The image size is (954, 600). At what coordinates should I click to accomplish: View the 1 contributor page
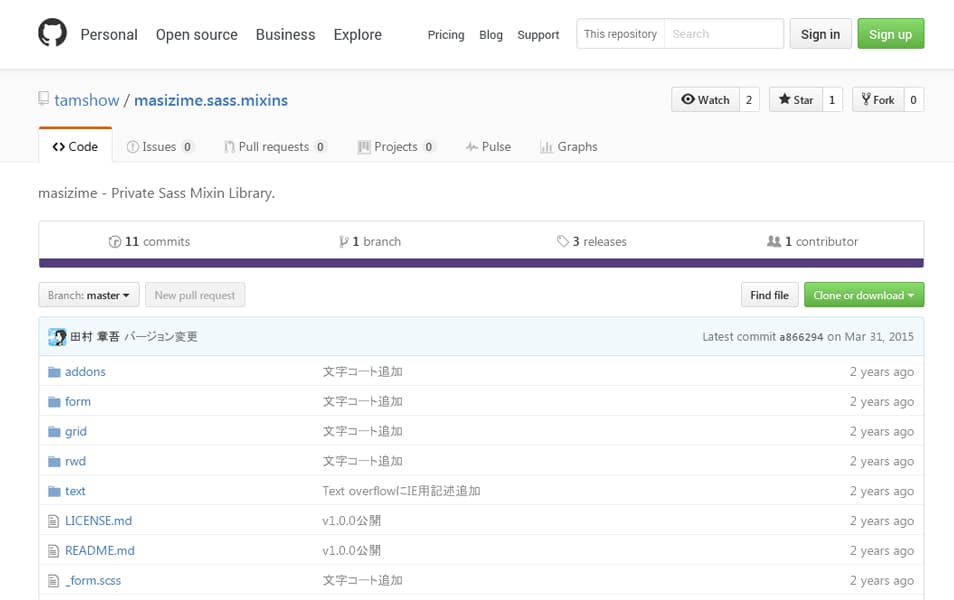(x=812, y=242)
